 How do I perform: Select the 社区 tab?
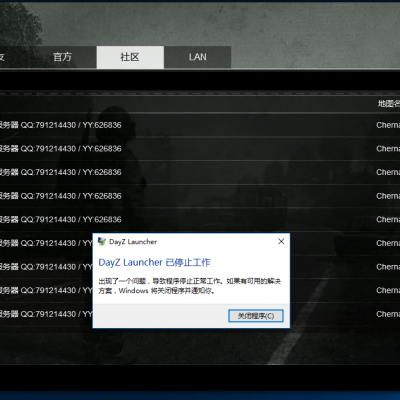(130, 57)
